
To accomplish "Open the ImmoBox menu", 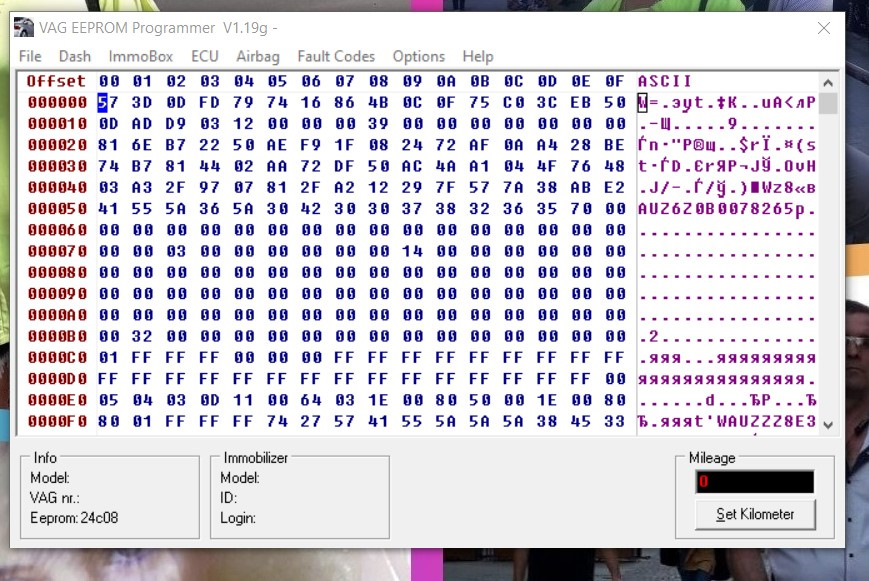I will coord(140,56).
